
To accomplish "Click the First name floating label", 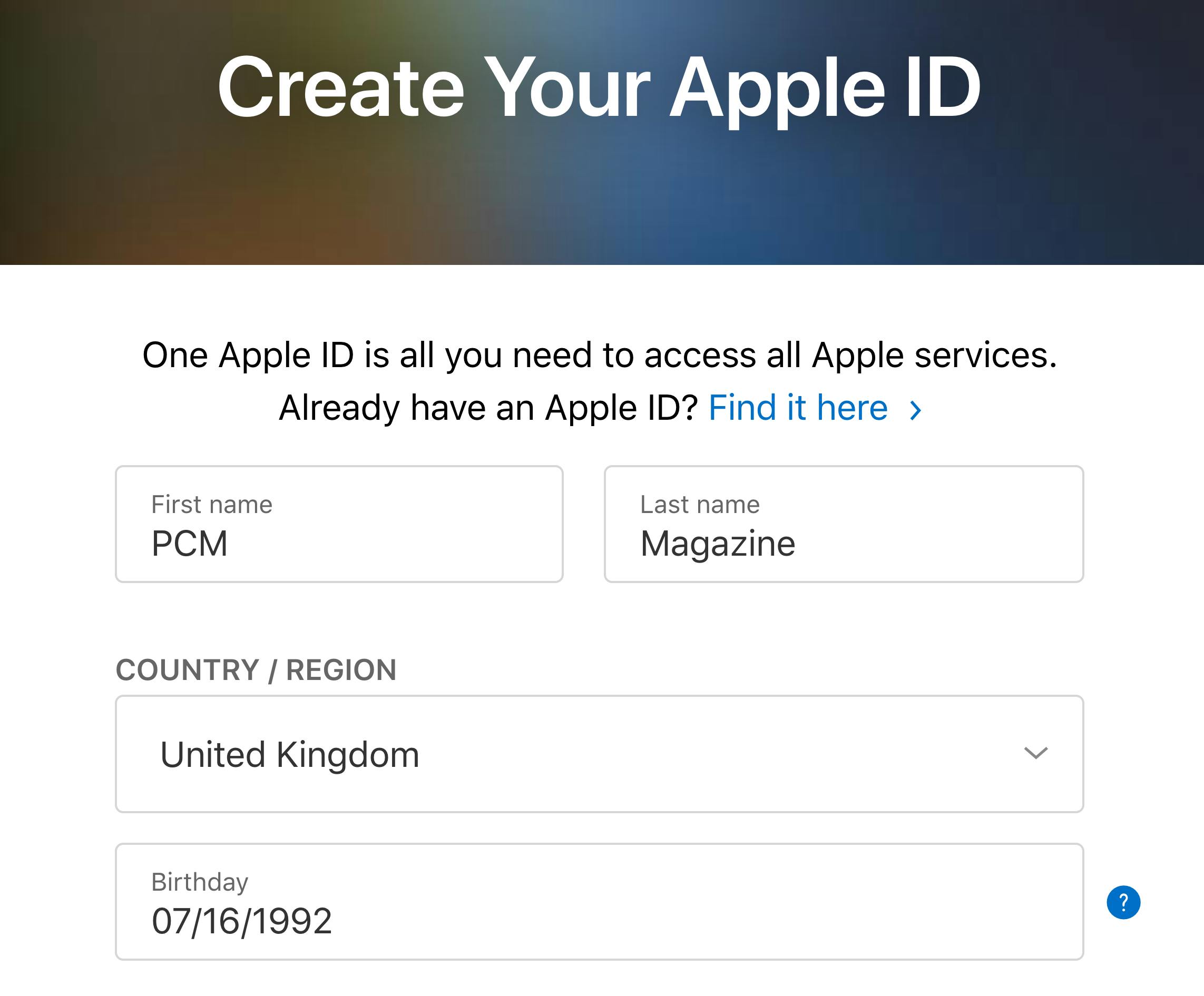I will pyautogui.click(x=212, y=504).
